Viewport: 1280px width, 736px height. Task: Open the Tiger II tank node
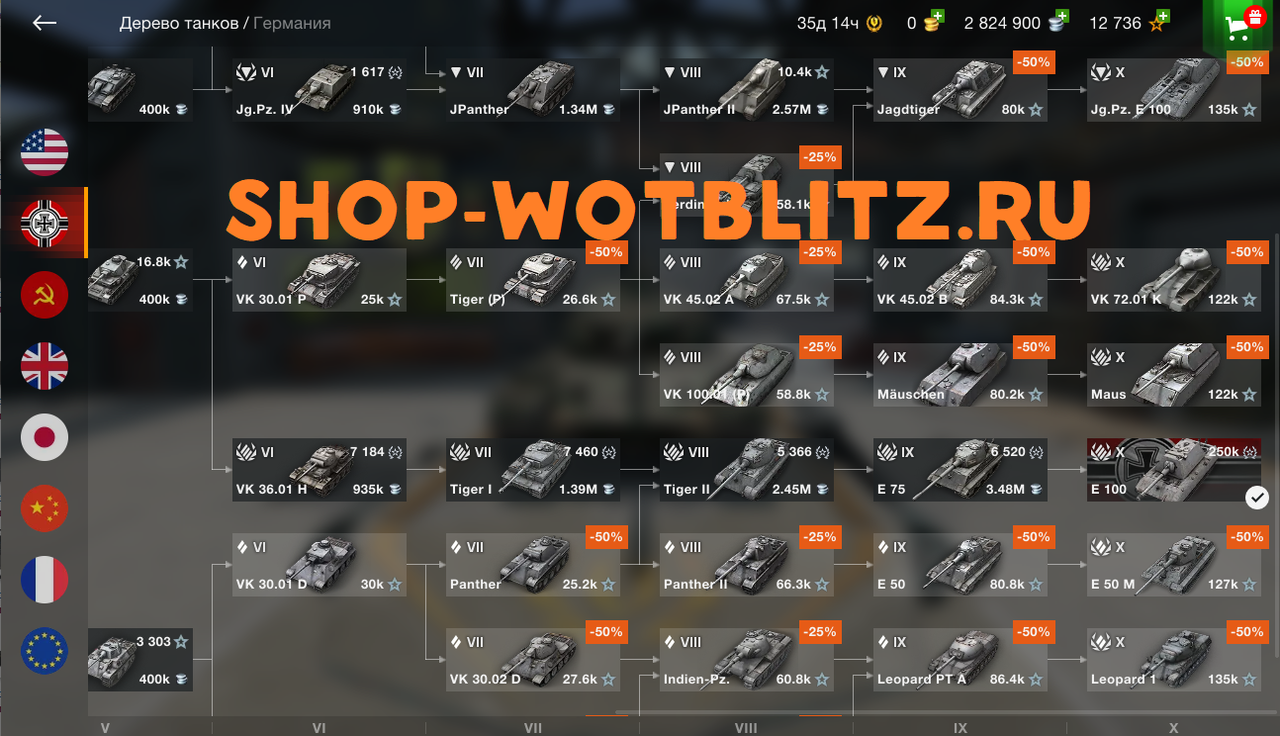pos(747,470)
